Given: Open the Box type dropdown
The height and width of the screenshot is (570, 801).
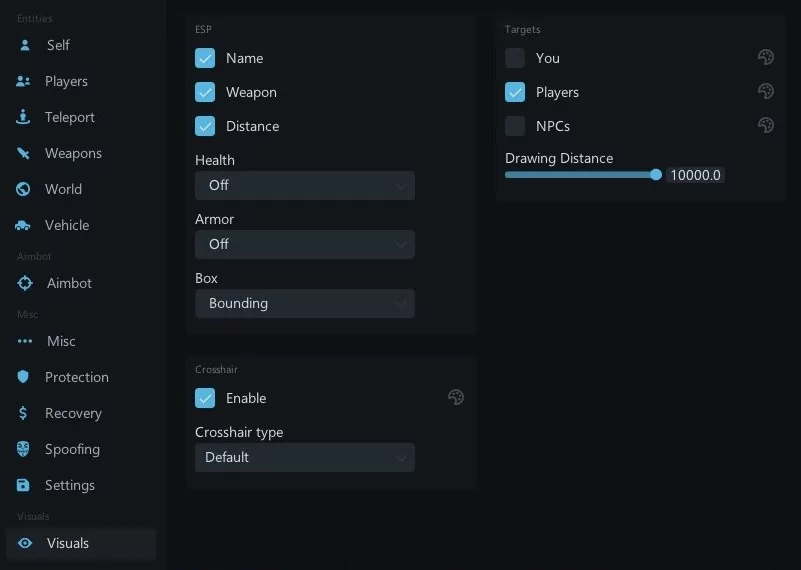Looking at the screenshot, I should (305, 303).
